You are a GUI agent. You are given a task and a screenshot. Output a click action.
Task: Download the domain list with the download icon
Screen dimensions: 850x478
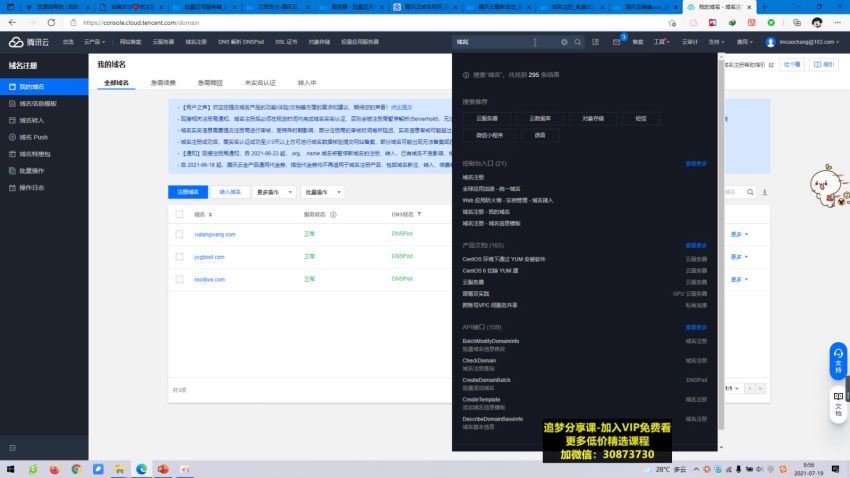coord(765,192)
